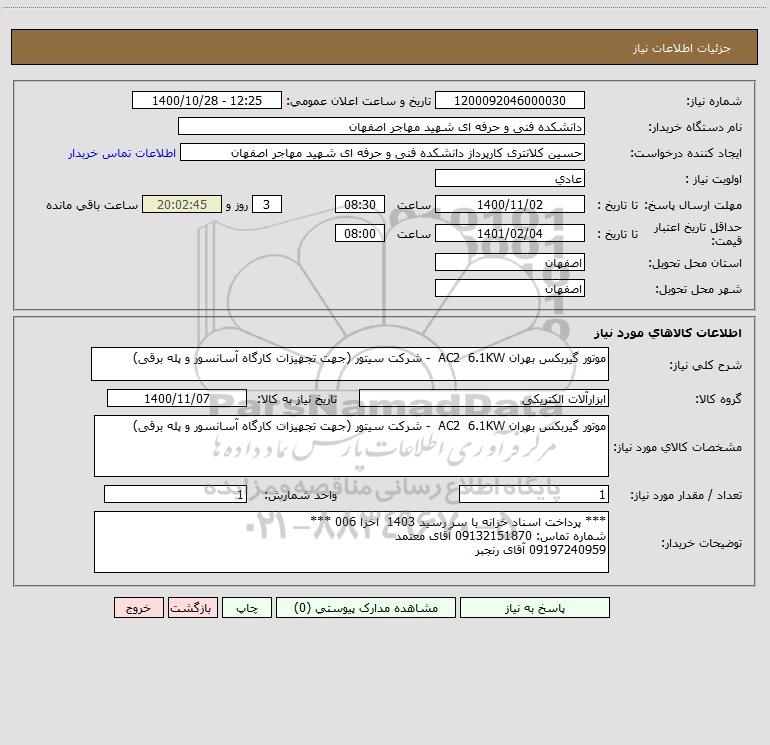Click the 'توضیحات خریدار:' label
The height and width of the screenshot is (745, 770).
[x=701, y=544]
